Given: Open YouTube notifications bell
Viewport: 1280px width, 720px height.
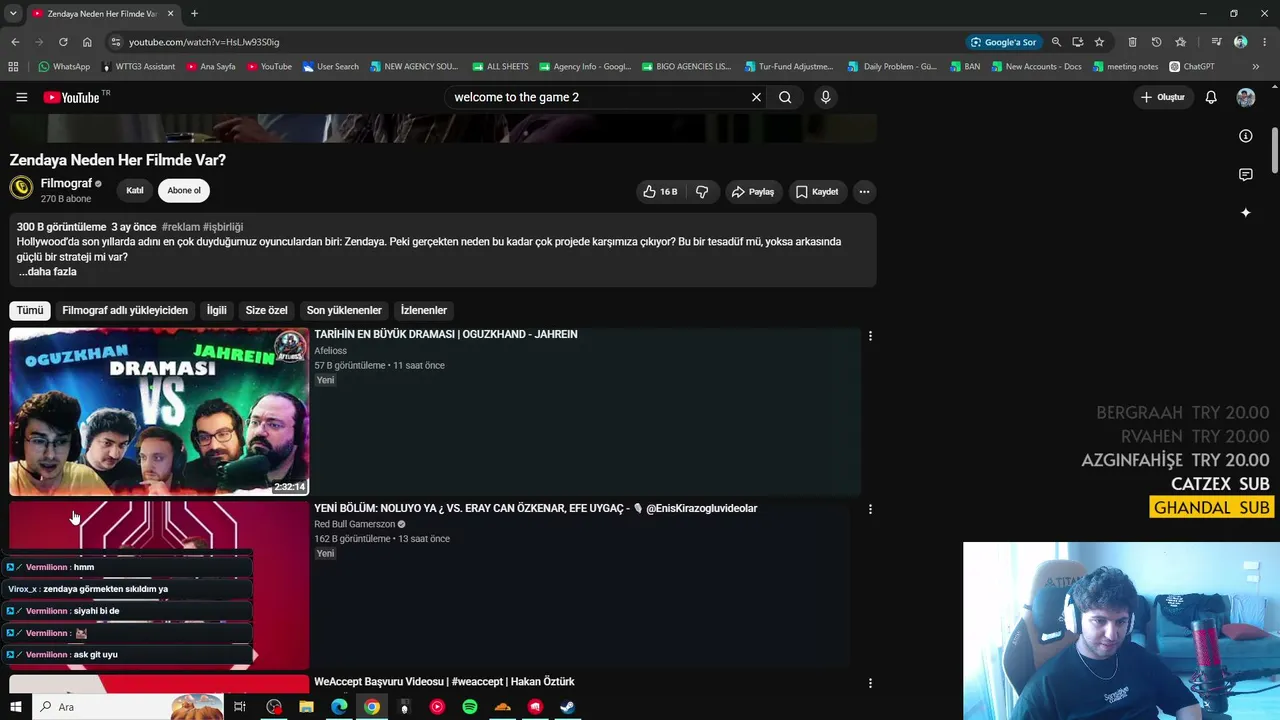Looking at the screenshot, I should click(x=1211, y=97).
